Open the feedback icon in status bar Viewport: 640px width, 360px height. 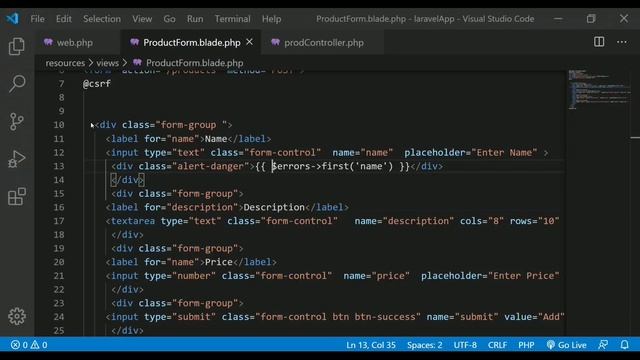click(603, 345)
